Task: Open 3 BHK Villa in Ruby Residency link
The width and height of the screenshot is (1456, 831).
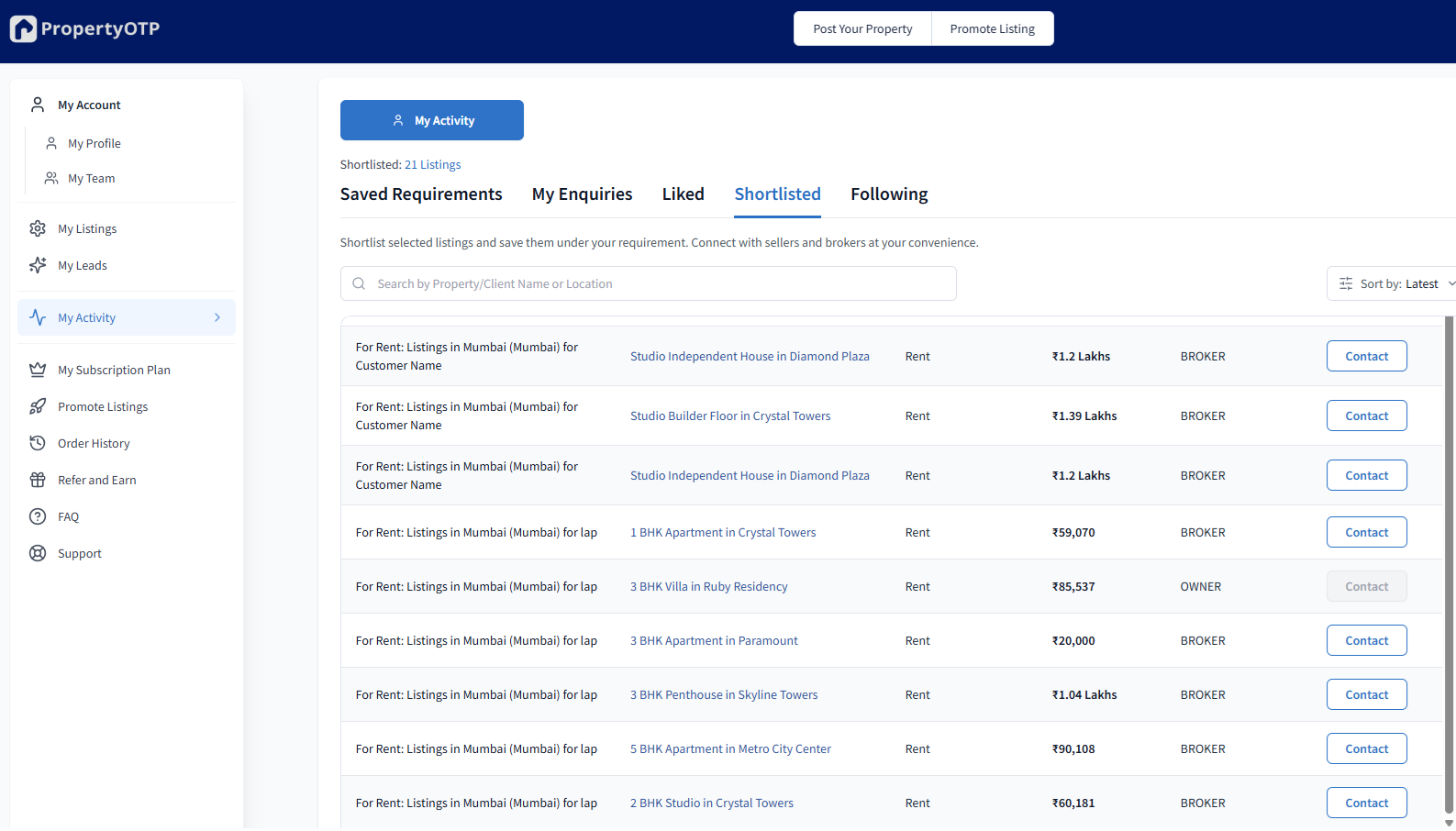Action: click(x=709, y=586)
